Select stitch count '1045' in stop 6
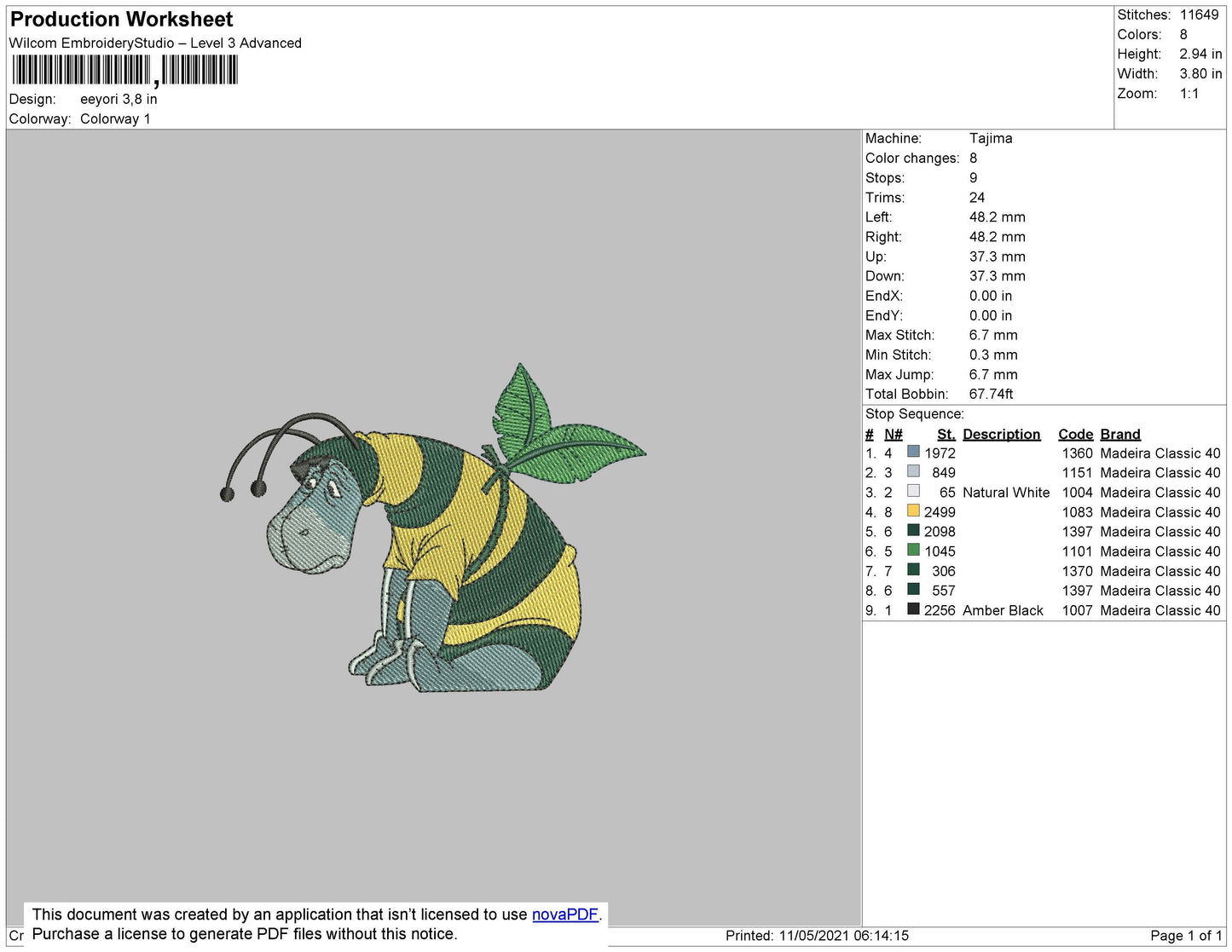The width and height of the screenshot is (1232, 952). click(940, 551)
